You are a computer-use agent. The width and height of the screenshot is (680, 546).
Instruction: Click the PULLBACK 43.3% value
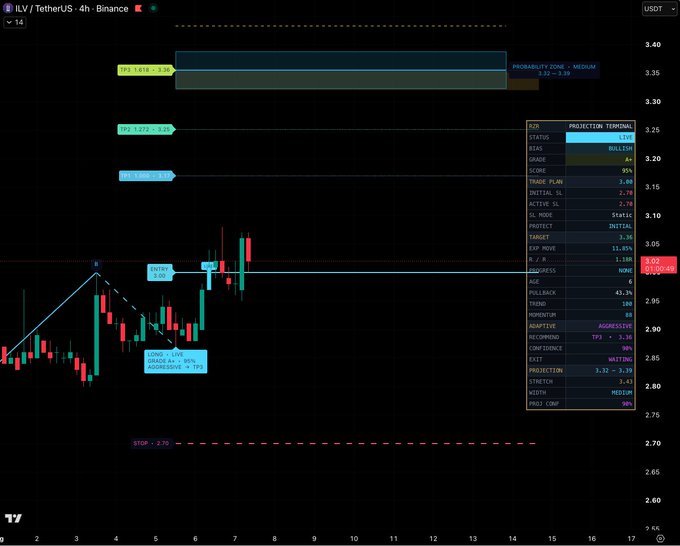(x=624, y=293)
